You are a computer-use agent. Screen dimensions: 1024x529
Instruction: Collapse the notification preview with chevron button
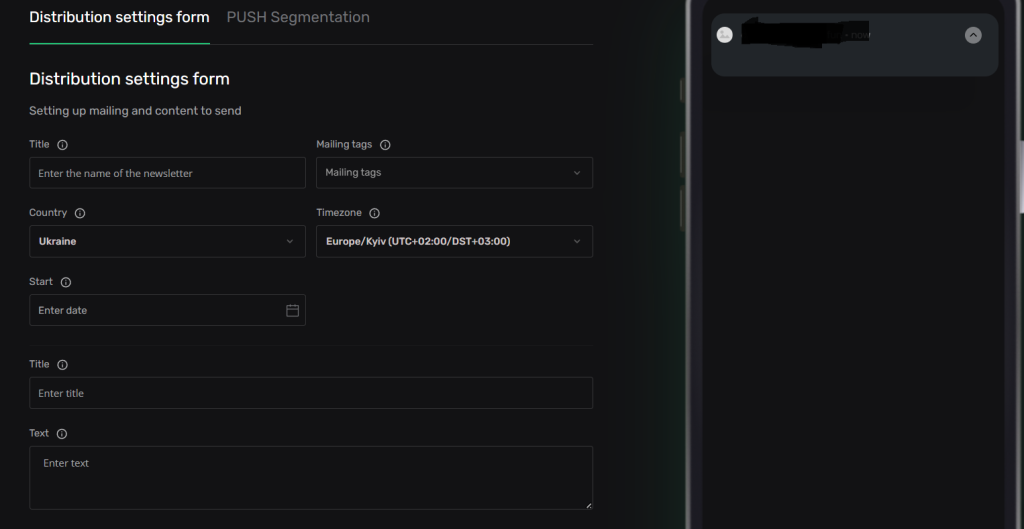tap(973, 35)
